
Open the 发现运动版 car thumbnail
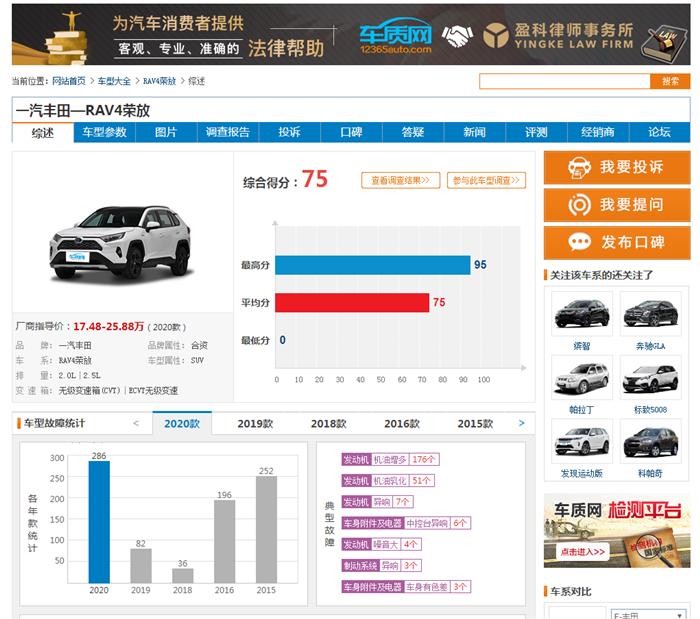click(x=582, y=441)
